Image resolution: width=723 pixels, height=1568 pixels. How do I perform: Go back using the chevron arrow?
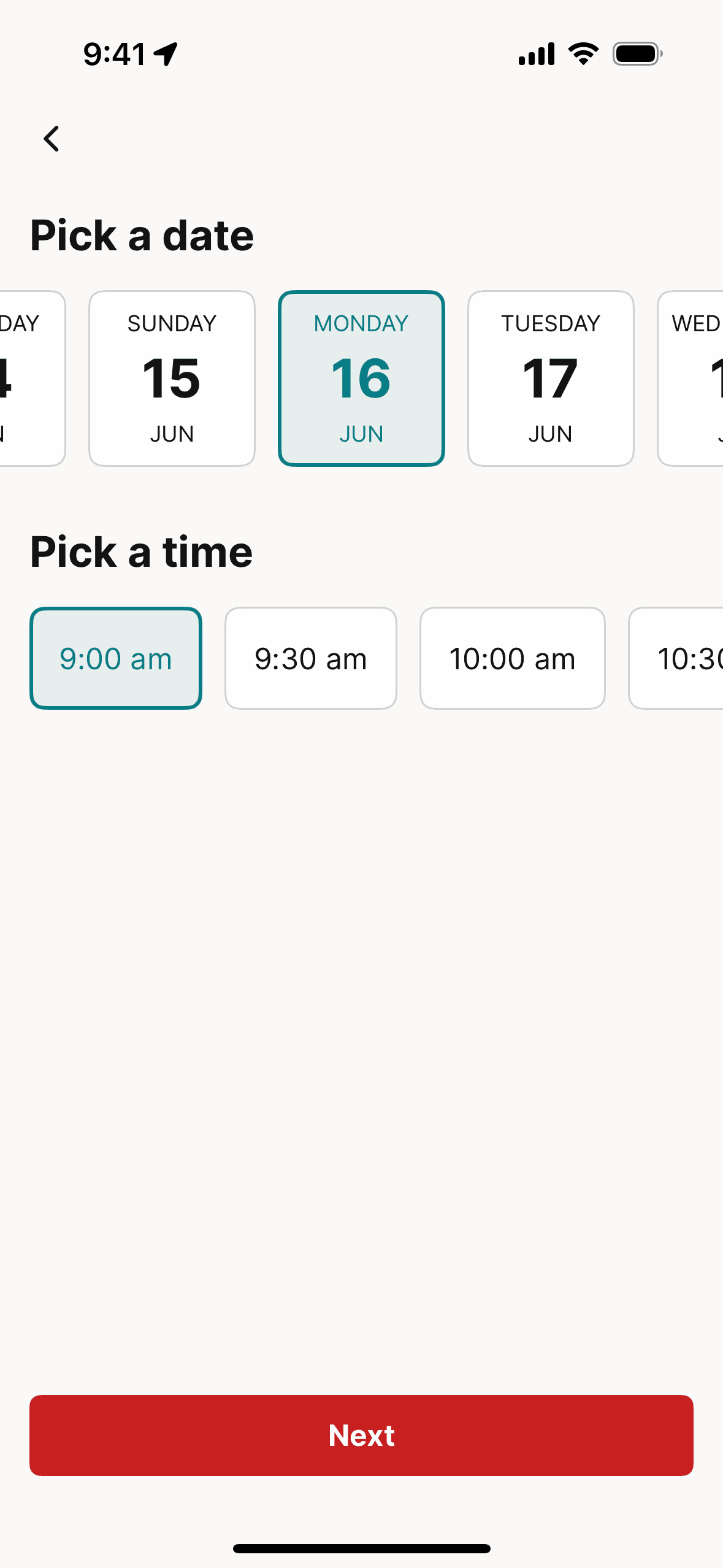pos(52,139)
